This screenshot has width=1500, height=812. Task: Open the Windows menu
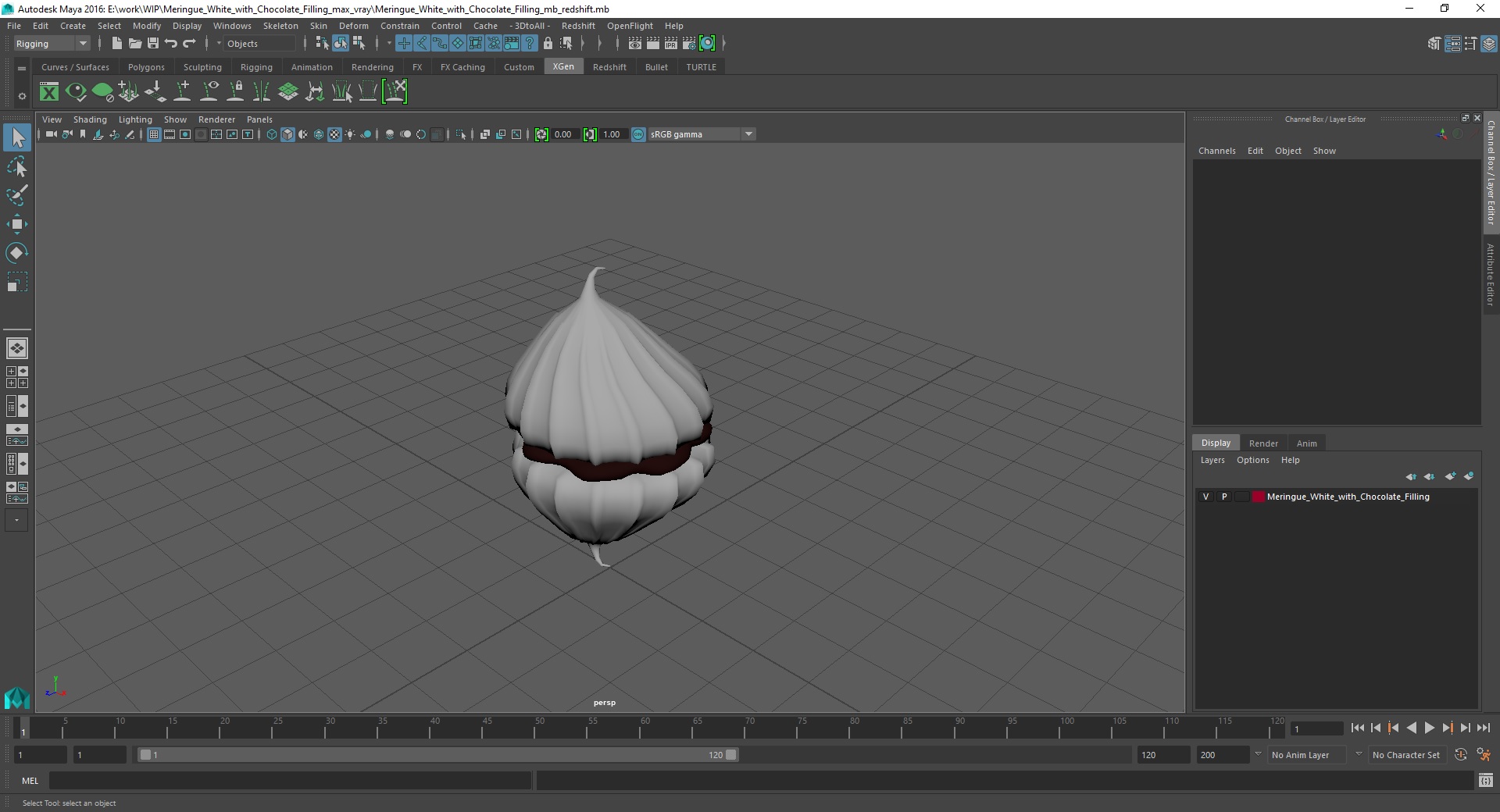pos(232,26)
